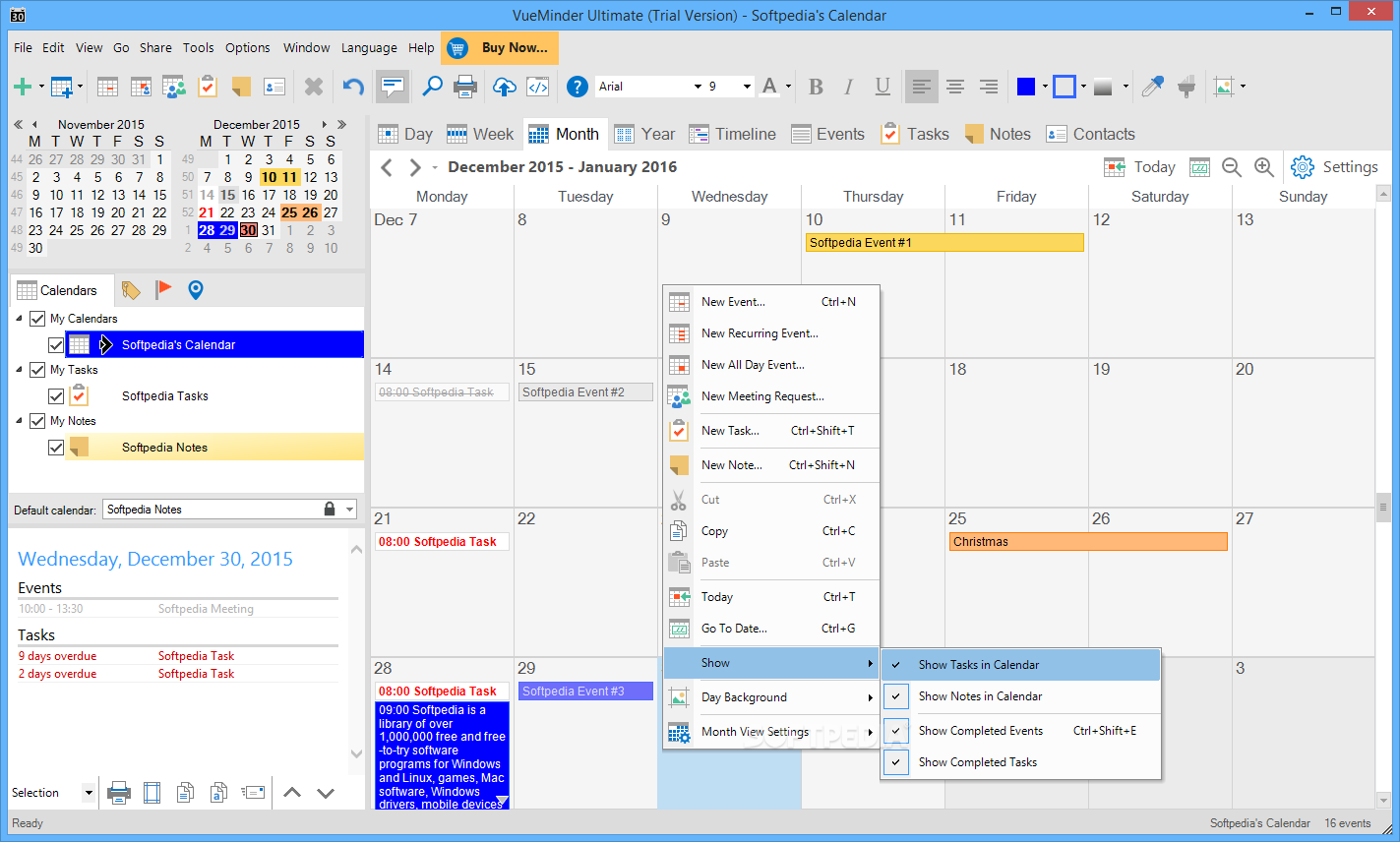The image size is (1400, 842).
Task: Collapse the My Notes tree group
Action: 19,421
